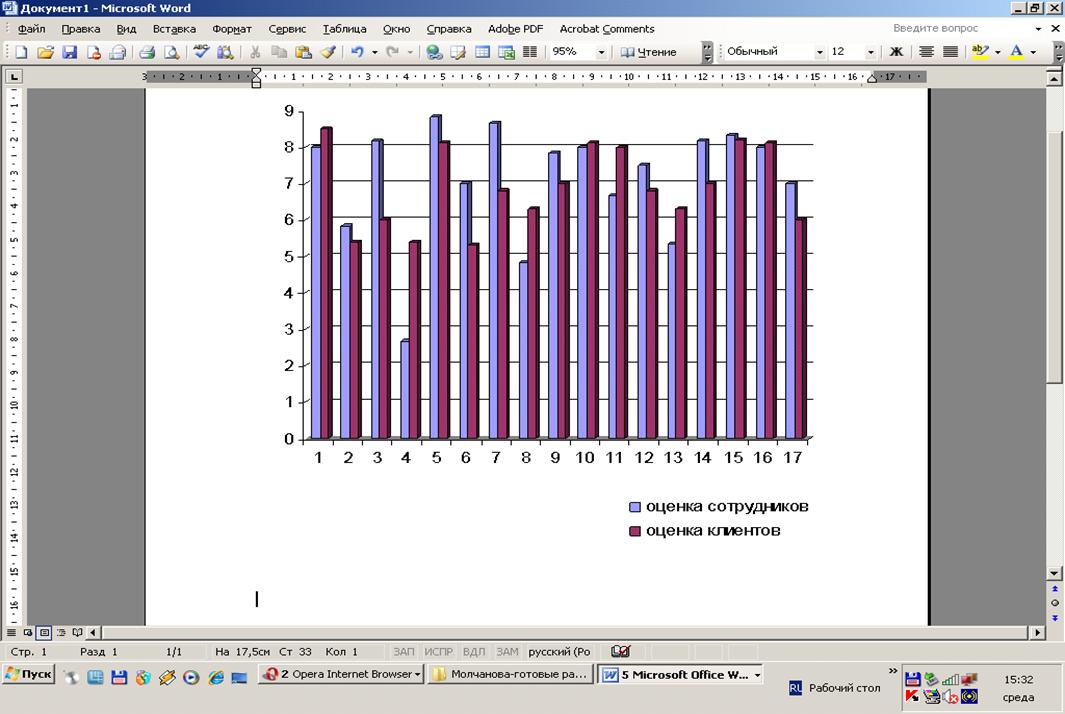Click the Save document icon
Screen dimensions: 1065x714
pyautogui.click(x=70, y=52)
